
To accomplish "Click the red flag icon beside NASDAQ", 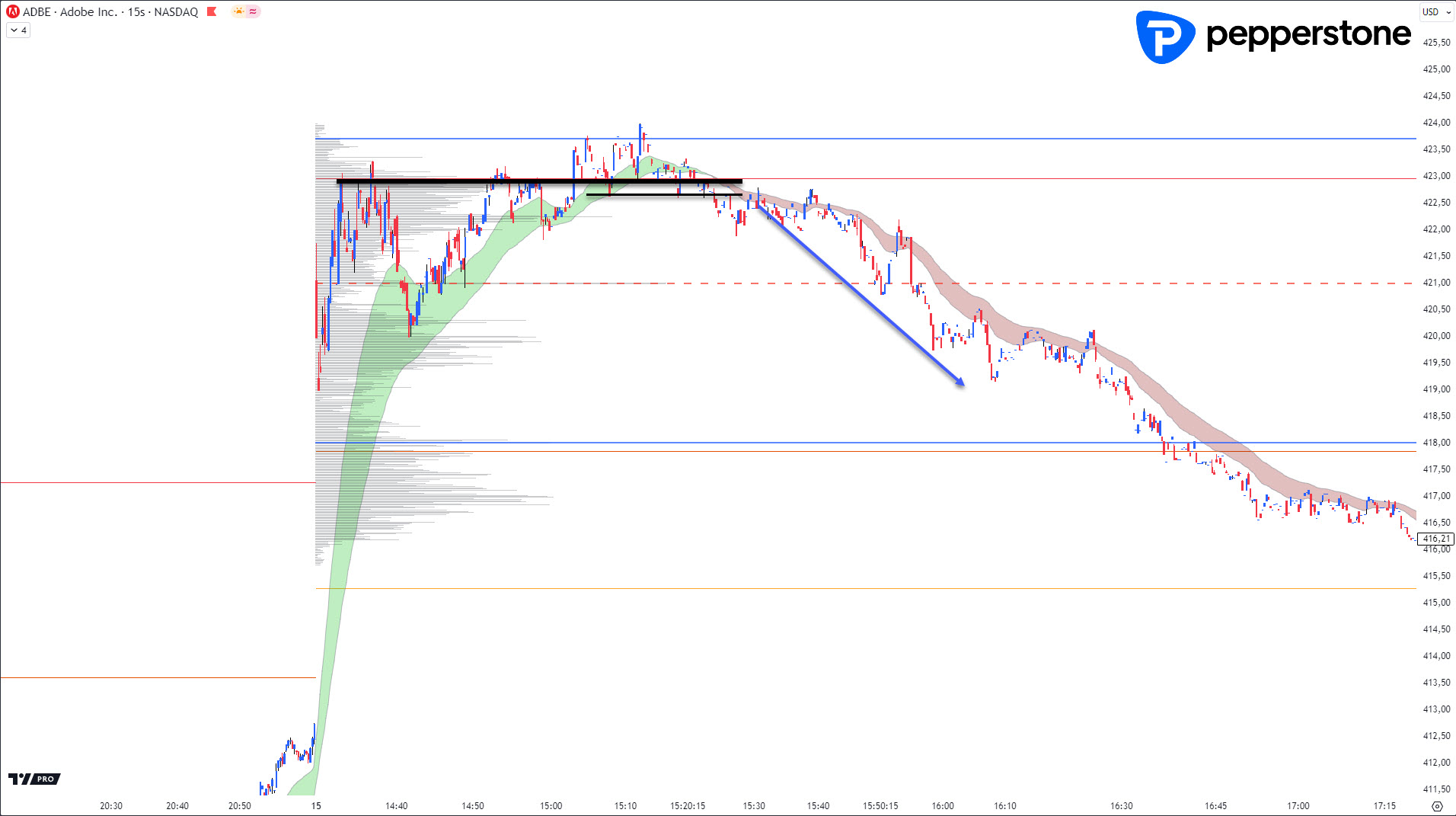I will point(212,11).
